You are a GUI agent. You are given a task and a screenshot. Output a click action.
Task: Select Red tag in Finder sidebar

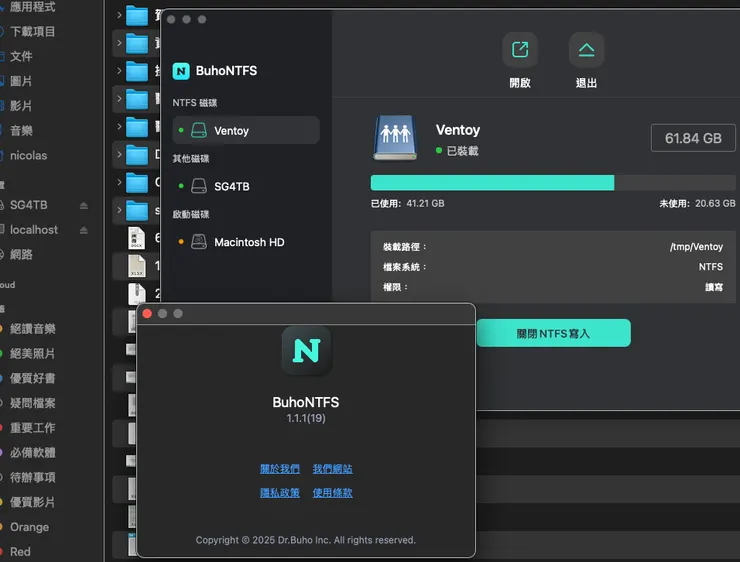(x=20, y=552)
